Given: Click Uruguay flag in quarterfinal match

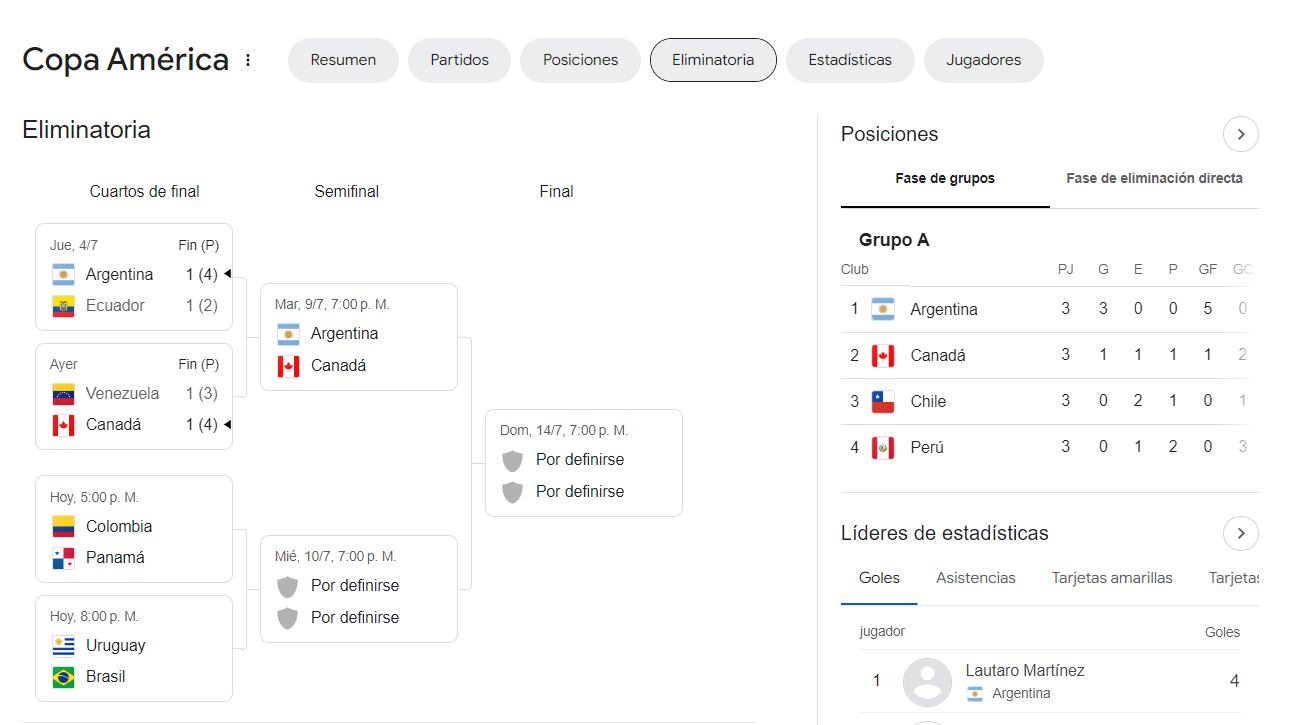Looking at the screenshot, I should (63, 646).
